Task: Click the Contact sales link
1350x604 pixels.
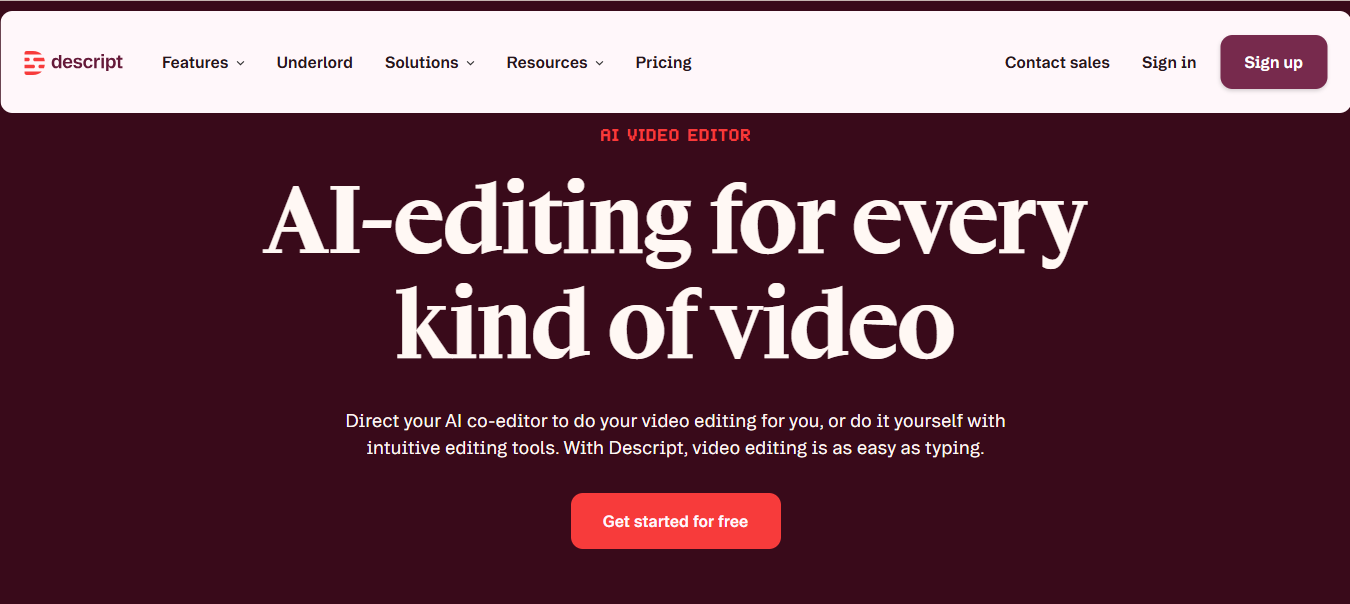Action: point(1057,62)
